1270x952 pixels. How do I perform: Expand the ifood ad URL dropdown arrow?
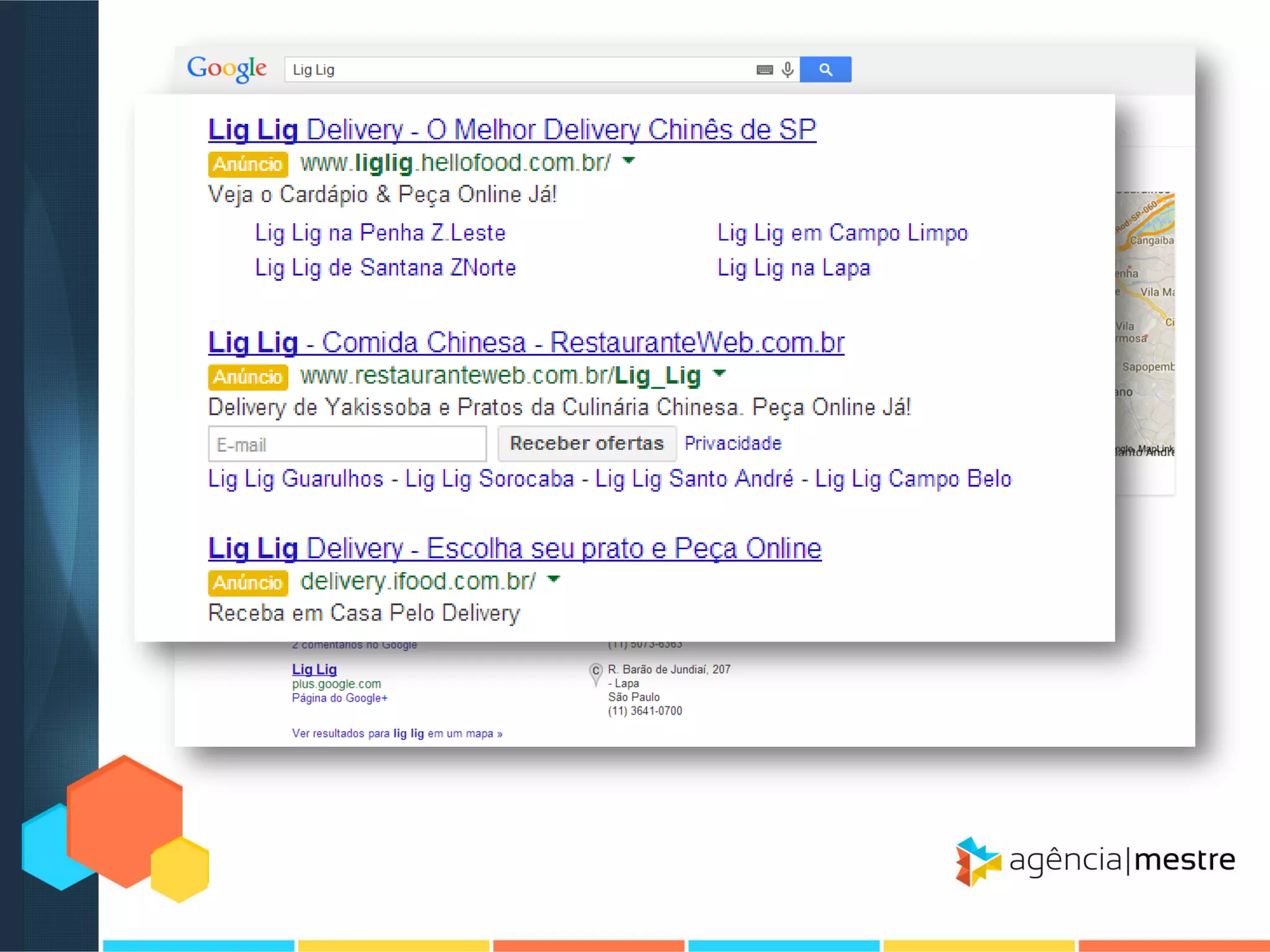(x=554, y=580)
